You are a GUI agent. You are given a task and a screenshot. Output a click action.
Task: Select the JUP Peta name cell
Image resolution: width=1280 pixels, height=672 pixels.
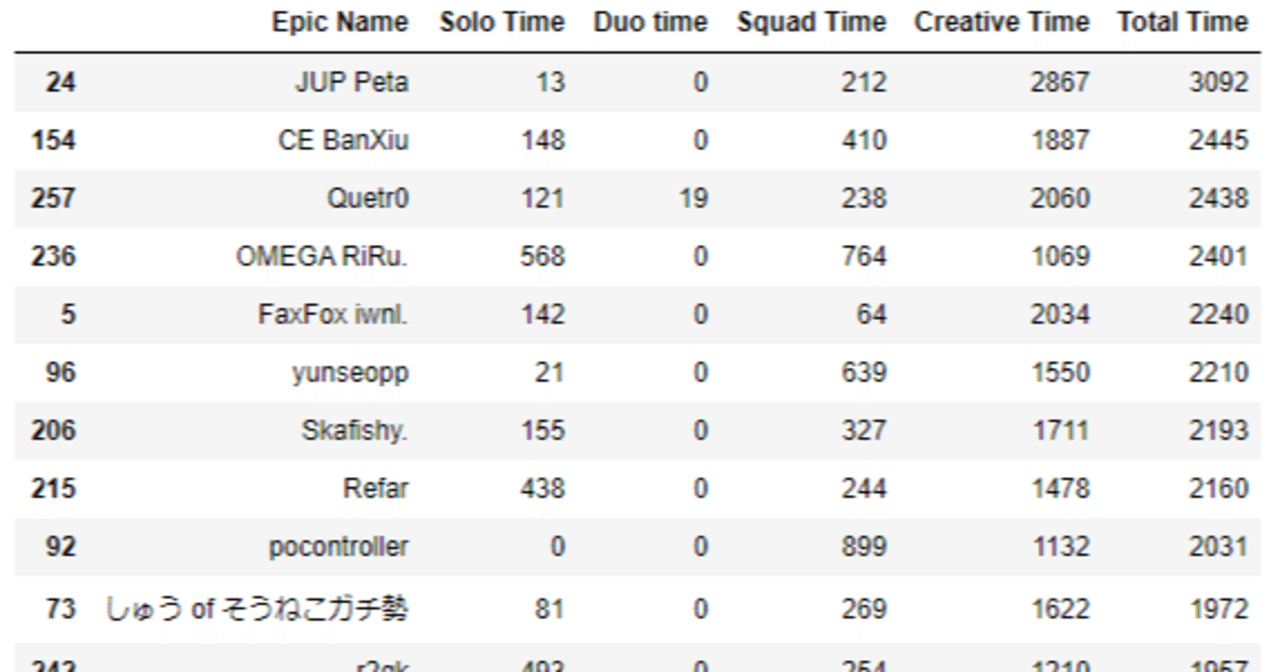pyautogui.click(x=351, y=81)
